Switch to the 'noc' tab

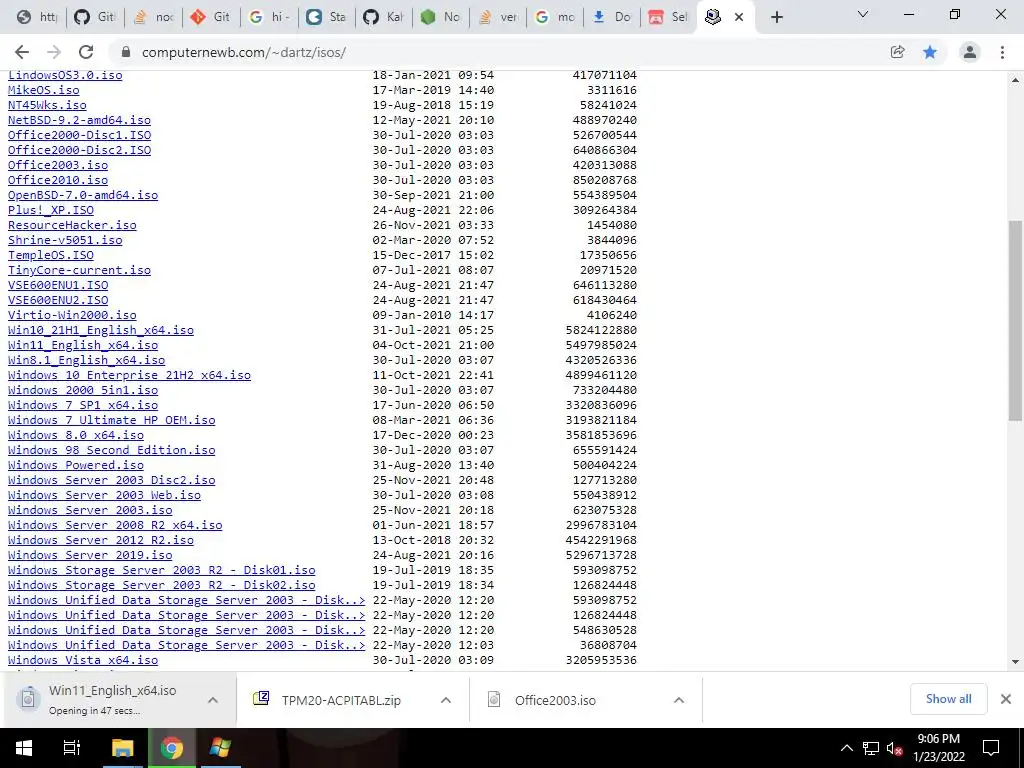click(155, 17)
